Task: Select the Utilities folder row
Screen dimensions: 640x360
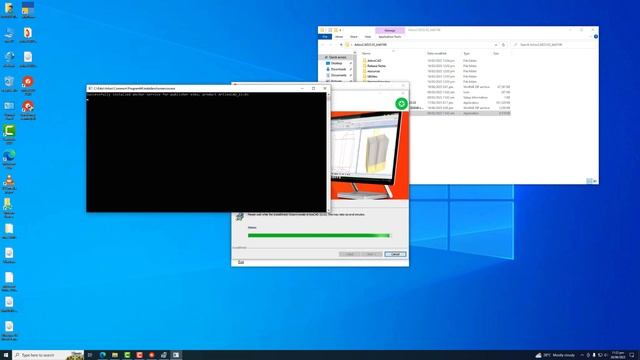Action: (x=436, y=76)
